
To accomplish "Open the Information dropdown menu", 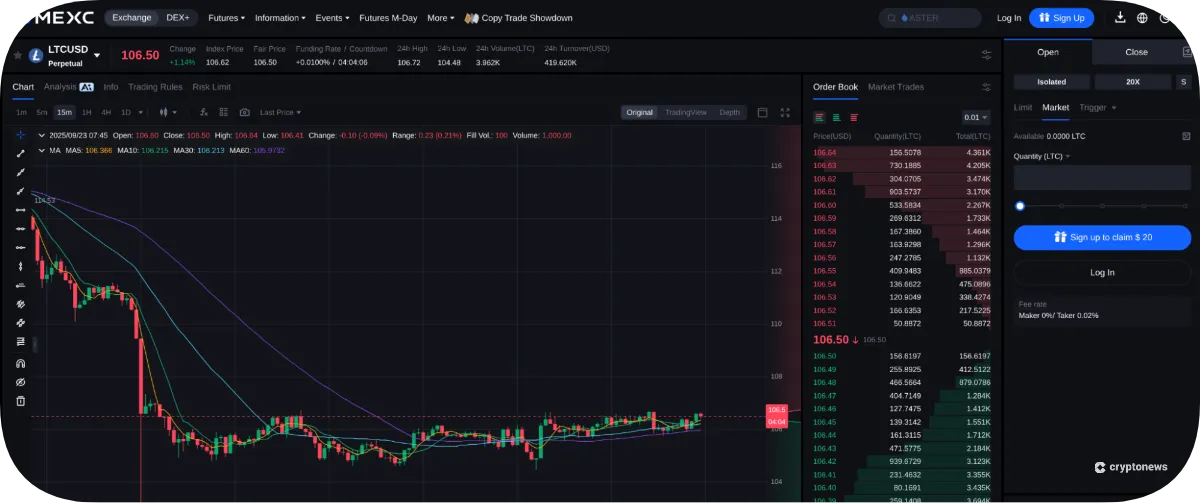I will (x=280, y=18).
